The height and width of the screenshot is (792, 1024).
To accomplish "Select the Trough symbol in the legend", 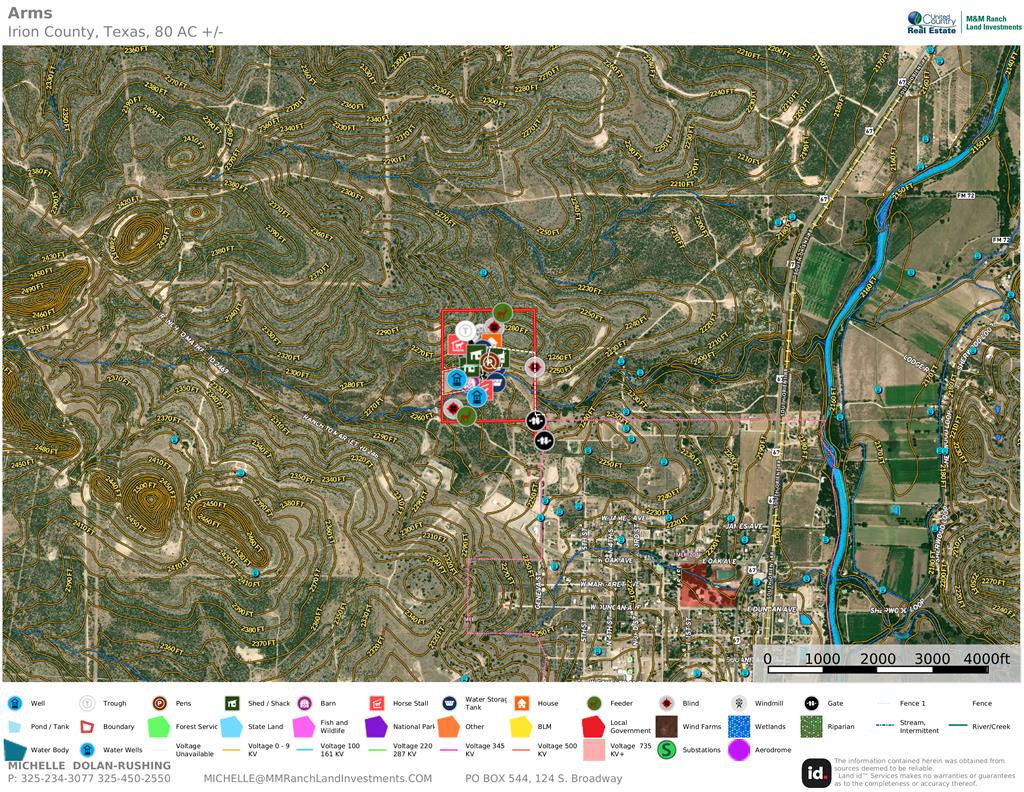I will pyautogui.click(x=87, y=703).
